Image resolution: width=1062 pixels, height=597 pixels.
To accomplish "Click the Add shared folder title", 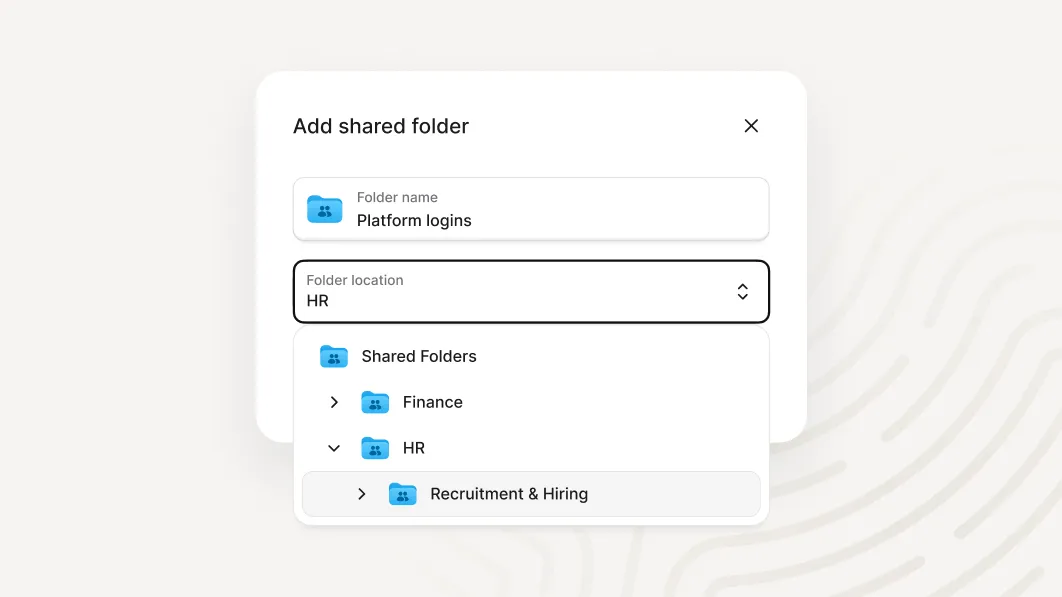I will click(381, 126).
